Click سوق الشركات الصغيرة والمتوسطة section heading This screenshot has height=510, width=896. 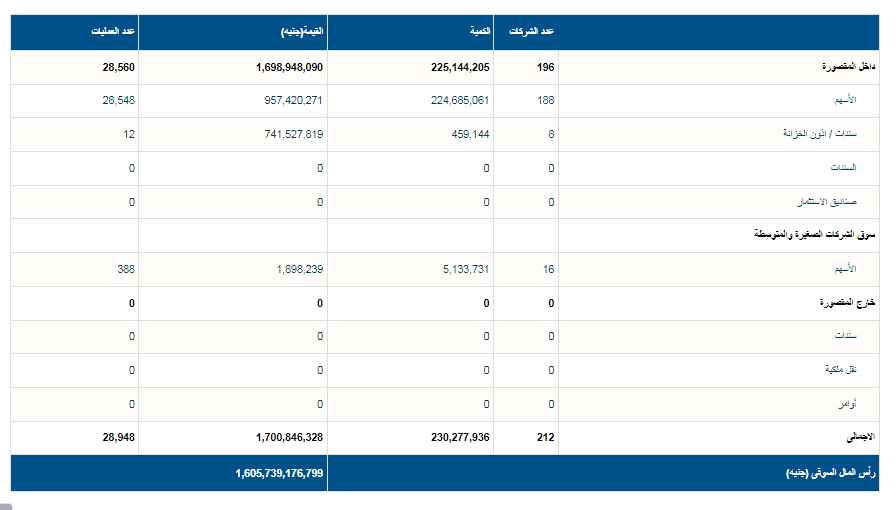click(814, 235)
